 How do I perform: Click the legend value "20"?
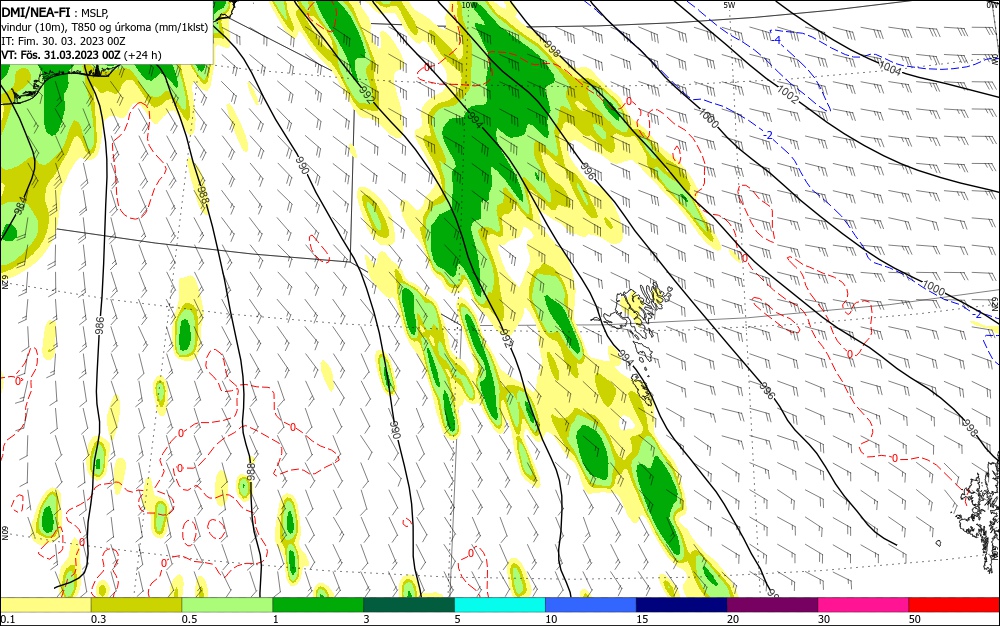(733, 619)
